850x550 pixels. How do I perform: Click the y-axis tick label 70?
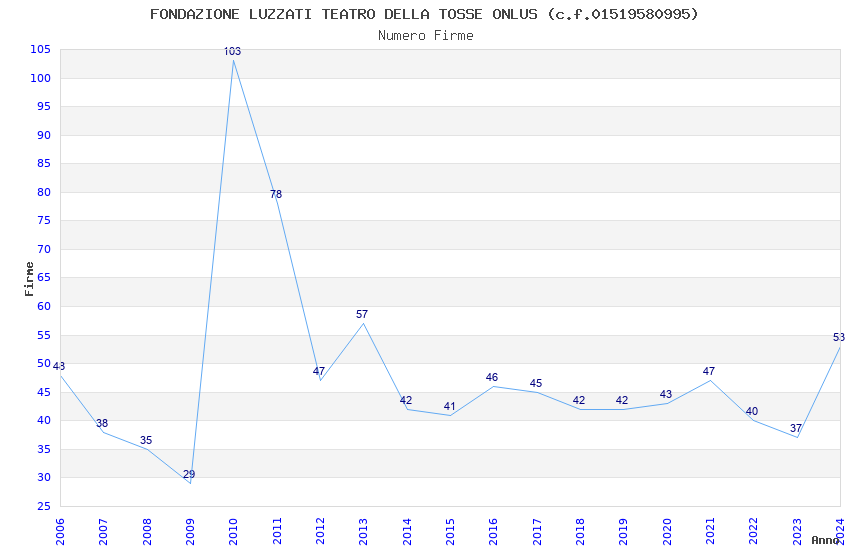click(44, 249)
